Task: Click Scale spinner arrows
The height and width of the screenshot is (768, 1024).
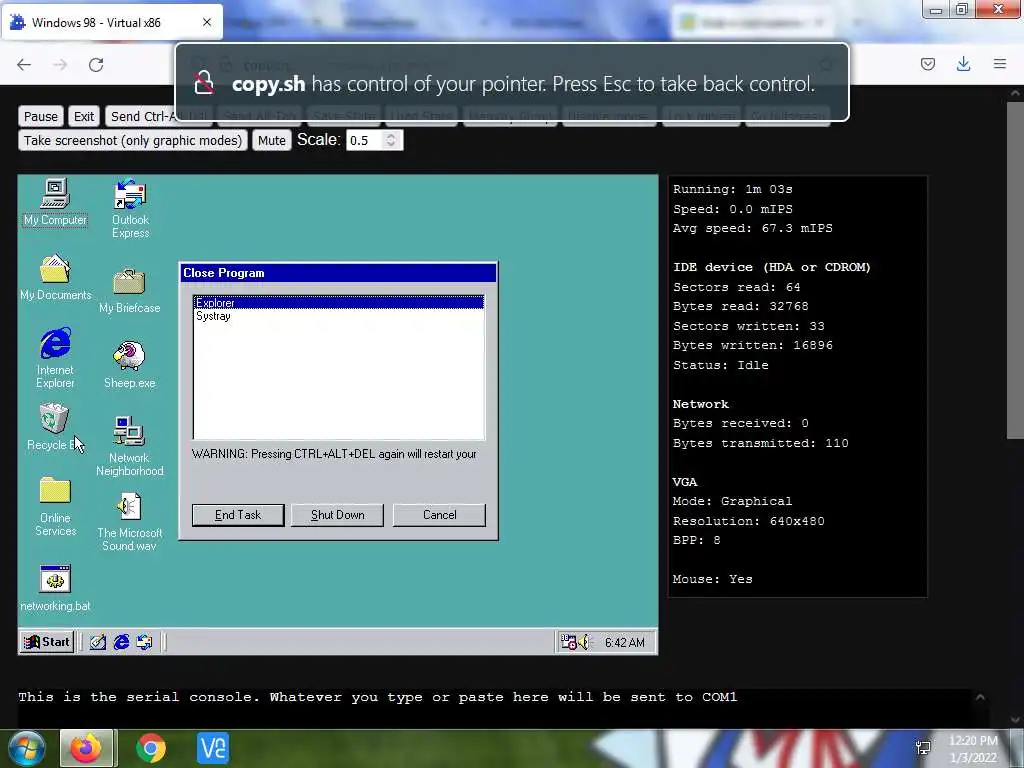Action: (391, 140)
